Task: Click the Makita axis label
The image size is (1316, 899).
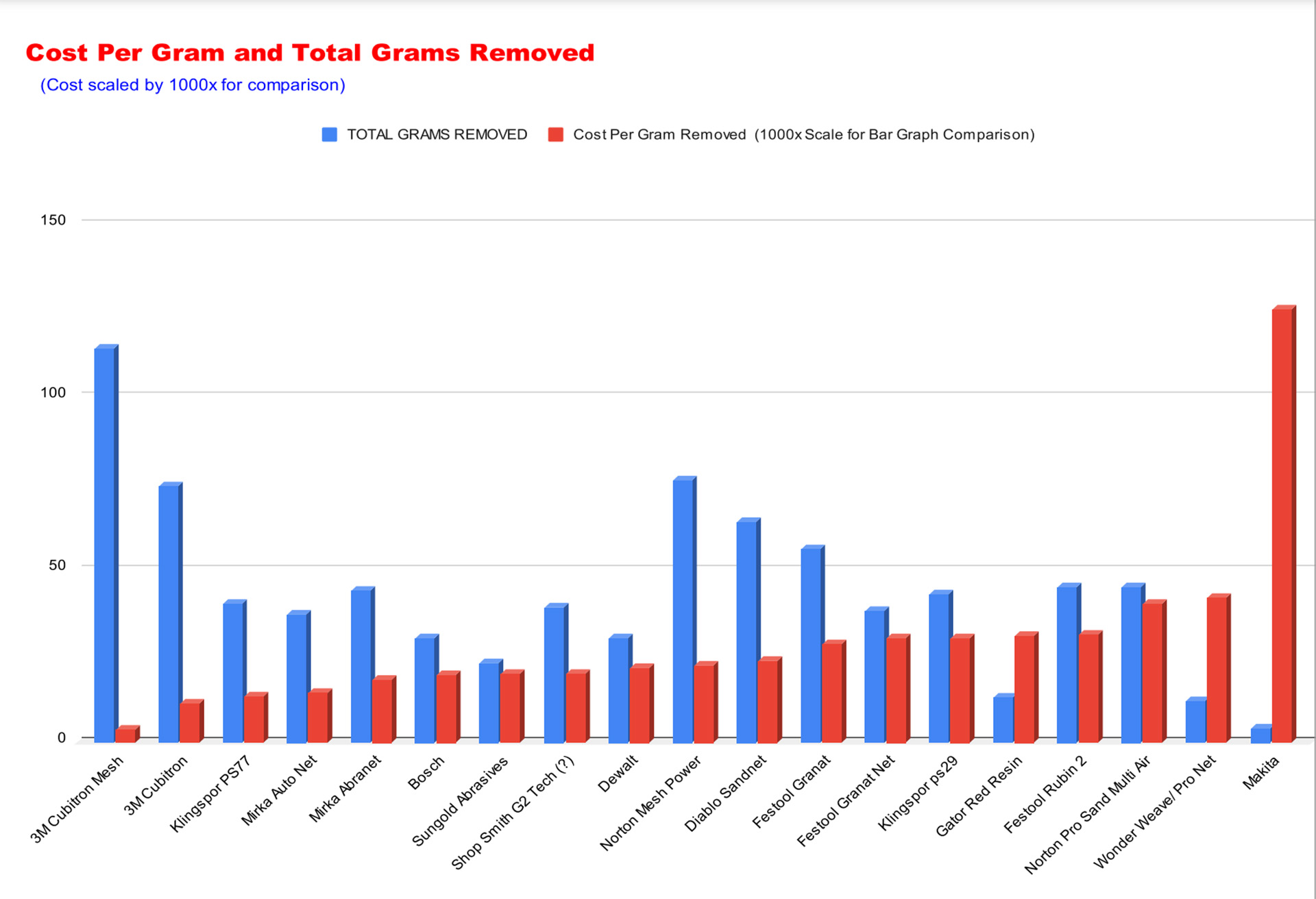Action: click(x=1261, y=772)
